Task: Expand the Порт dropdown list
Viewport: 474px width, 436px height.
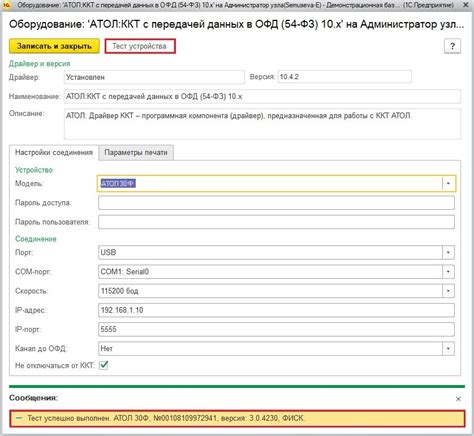Action: pyautogui.click(x=448, y=252)
